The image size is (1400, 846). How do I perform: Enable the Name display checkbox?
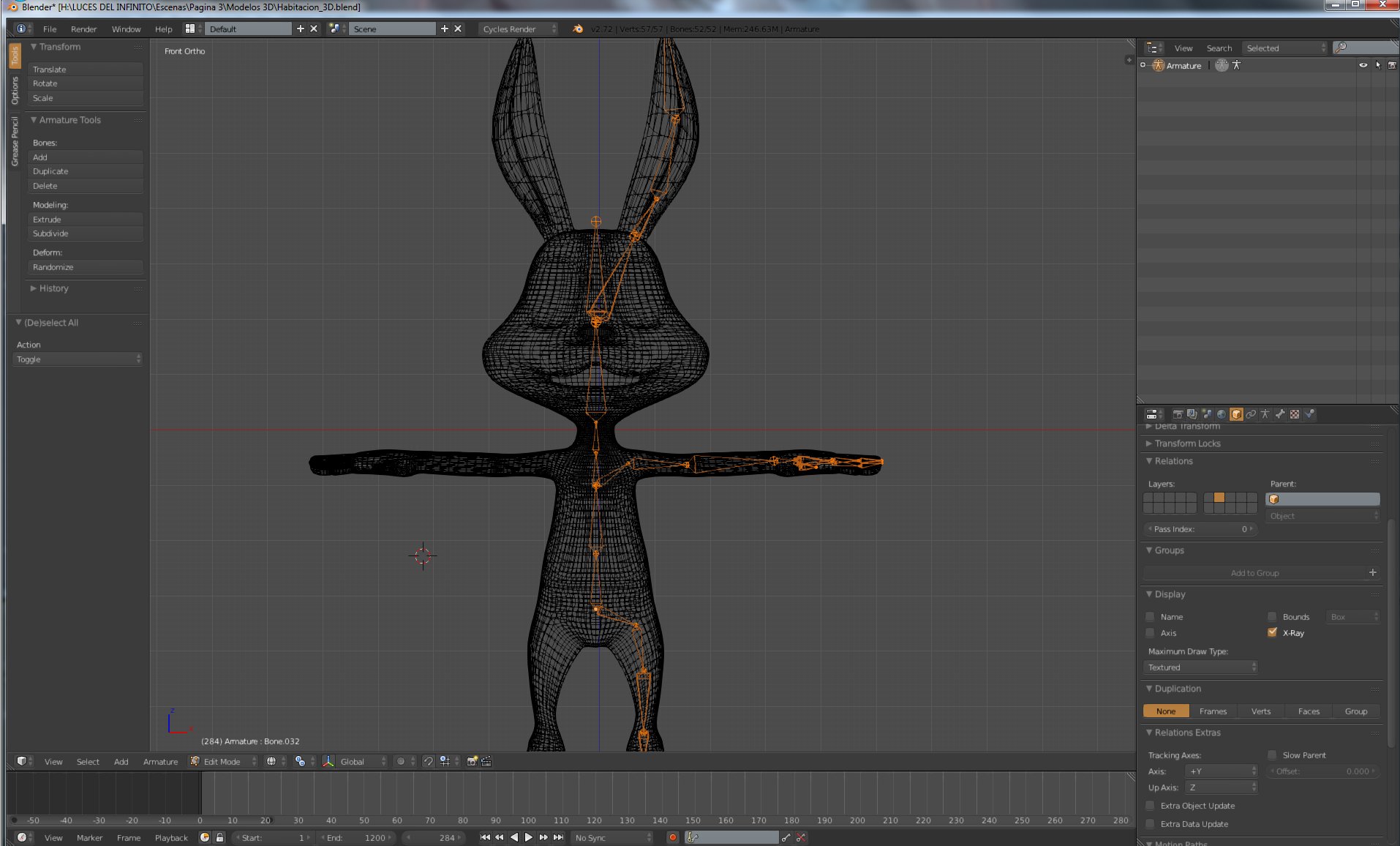(1151, 616)
